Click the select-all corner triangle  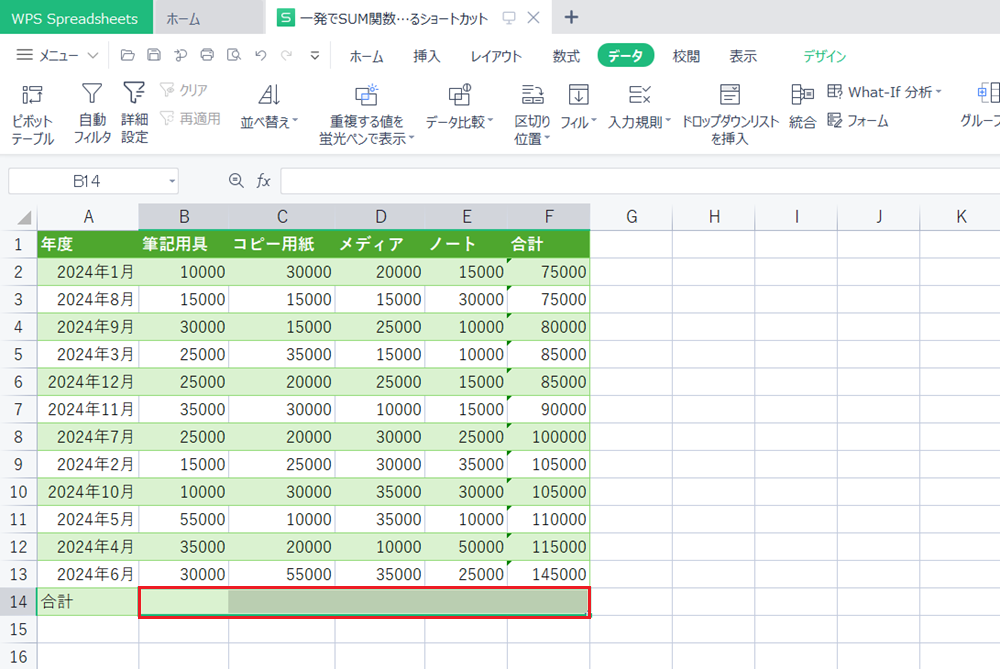tap(24, 218)
